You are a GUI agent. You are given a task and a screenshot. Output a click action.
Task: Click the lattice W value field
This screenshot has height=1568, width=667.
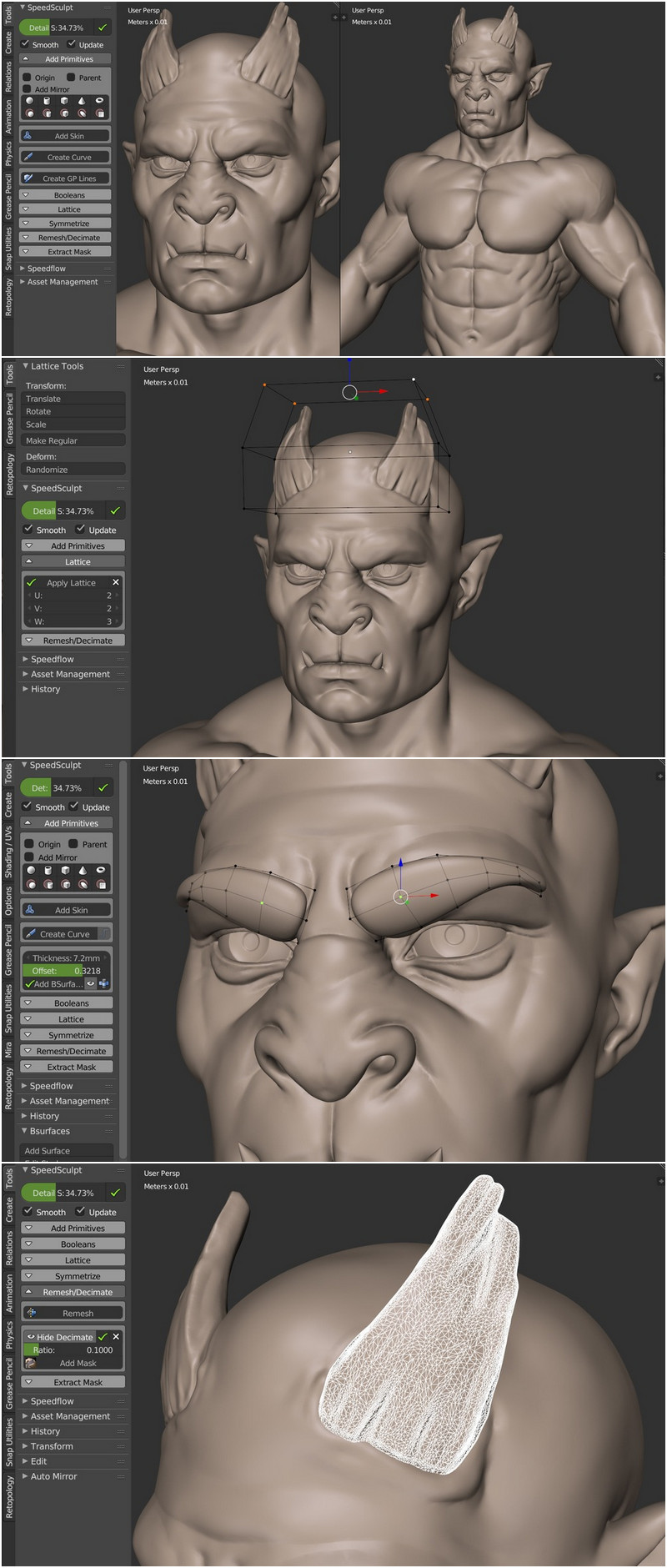pyautogui.click(x=73, y=621)
